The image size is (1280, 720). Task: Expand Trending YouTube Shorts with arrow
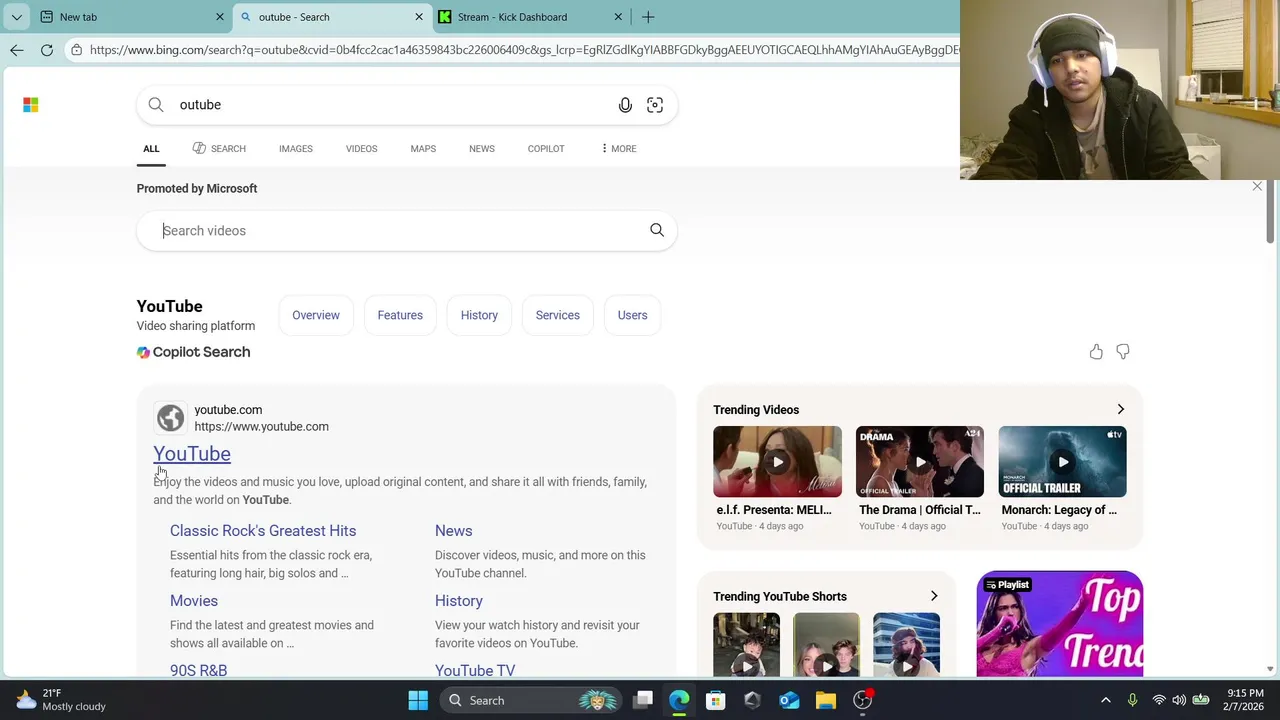click(934, 597)
